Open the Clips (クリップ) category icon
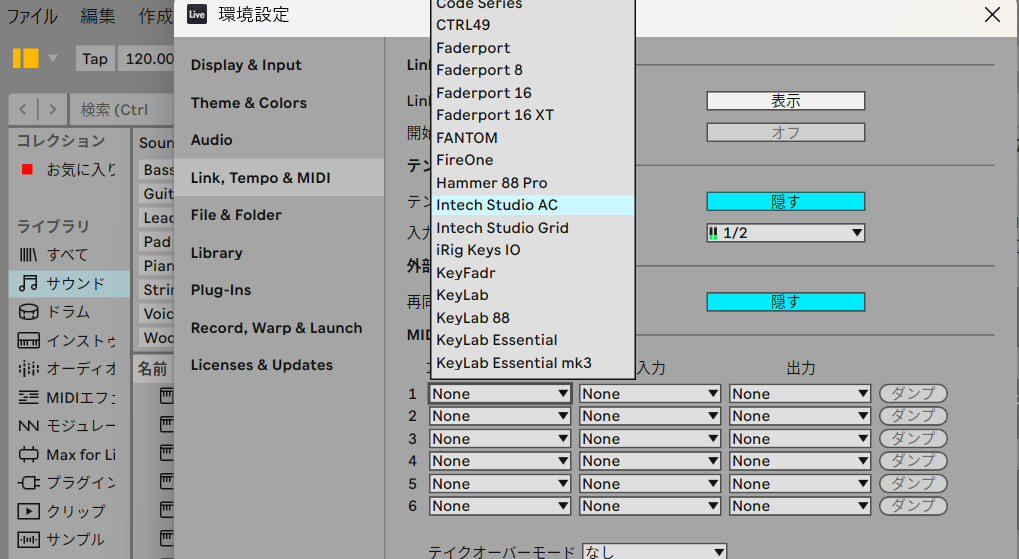The image size is (1019, 559). 28,511
